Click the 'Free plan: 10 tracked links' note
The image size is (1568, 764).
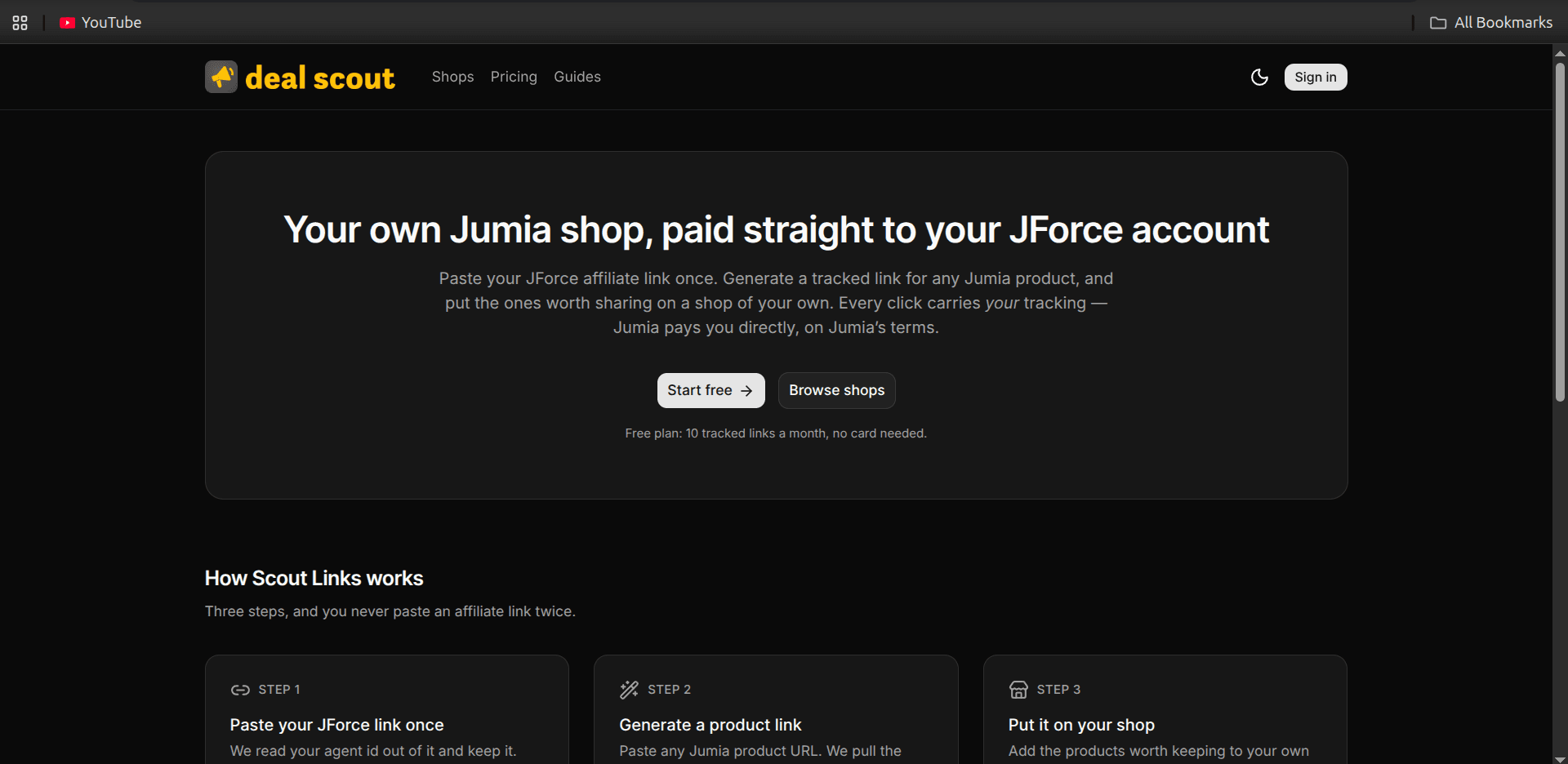point(776,433)
